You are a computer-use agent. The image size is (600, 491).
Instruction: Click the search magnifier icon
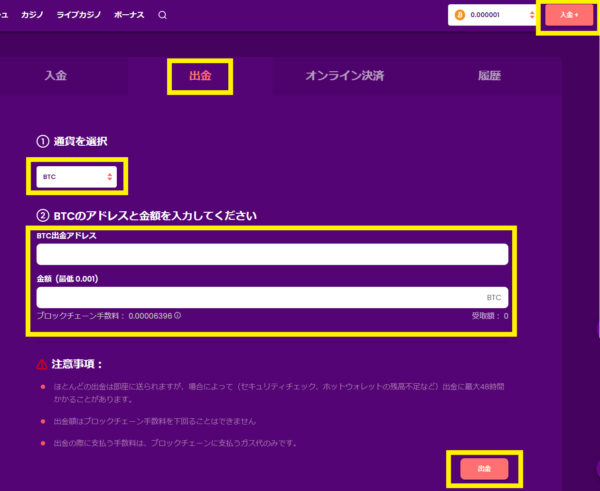[163, 15]
